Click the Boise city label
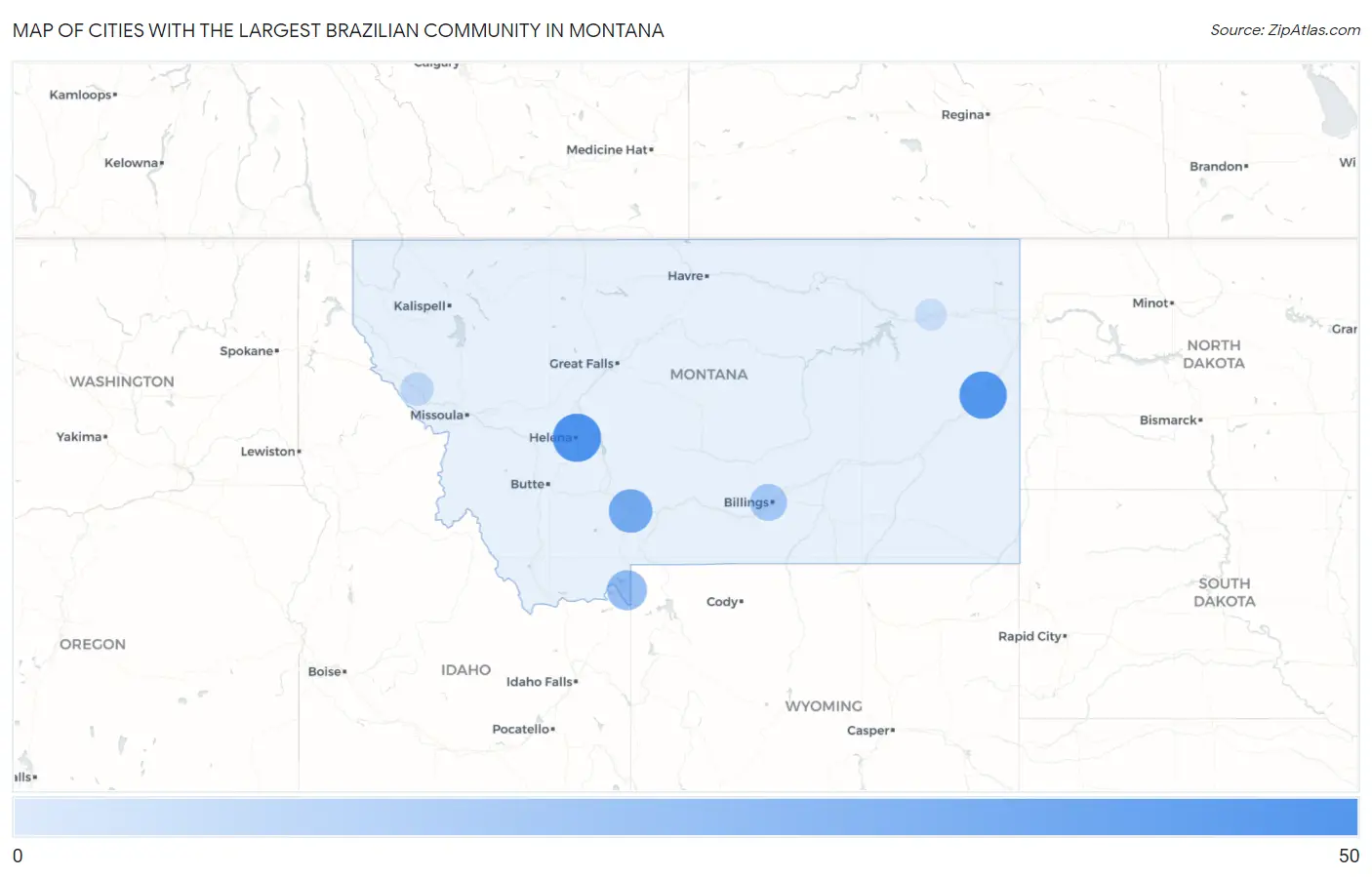The image size is (1372, 877). point(324,672)
